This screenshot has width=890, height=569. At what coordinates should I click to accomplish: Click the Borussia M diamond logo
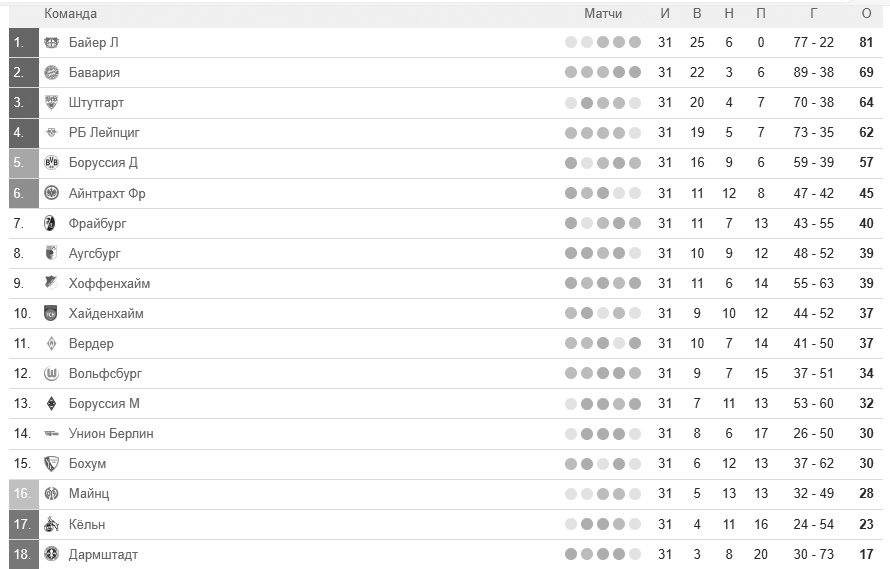click(x=51, y=403)
